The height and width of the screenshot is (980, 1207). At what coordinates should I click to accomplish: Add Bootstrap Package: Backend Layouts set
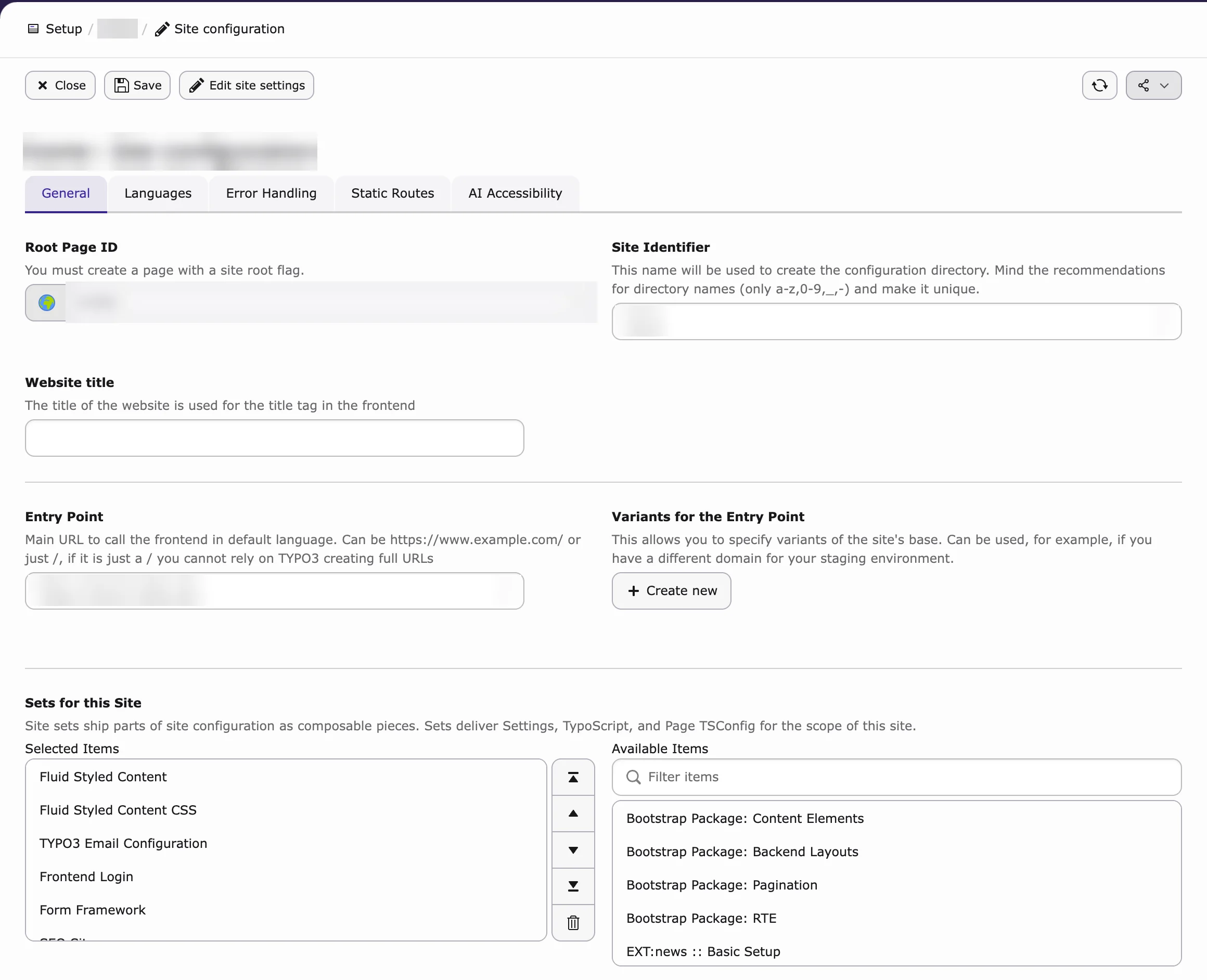[896, 852]
